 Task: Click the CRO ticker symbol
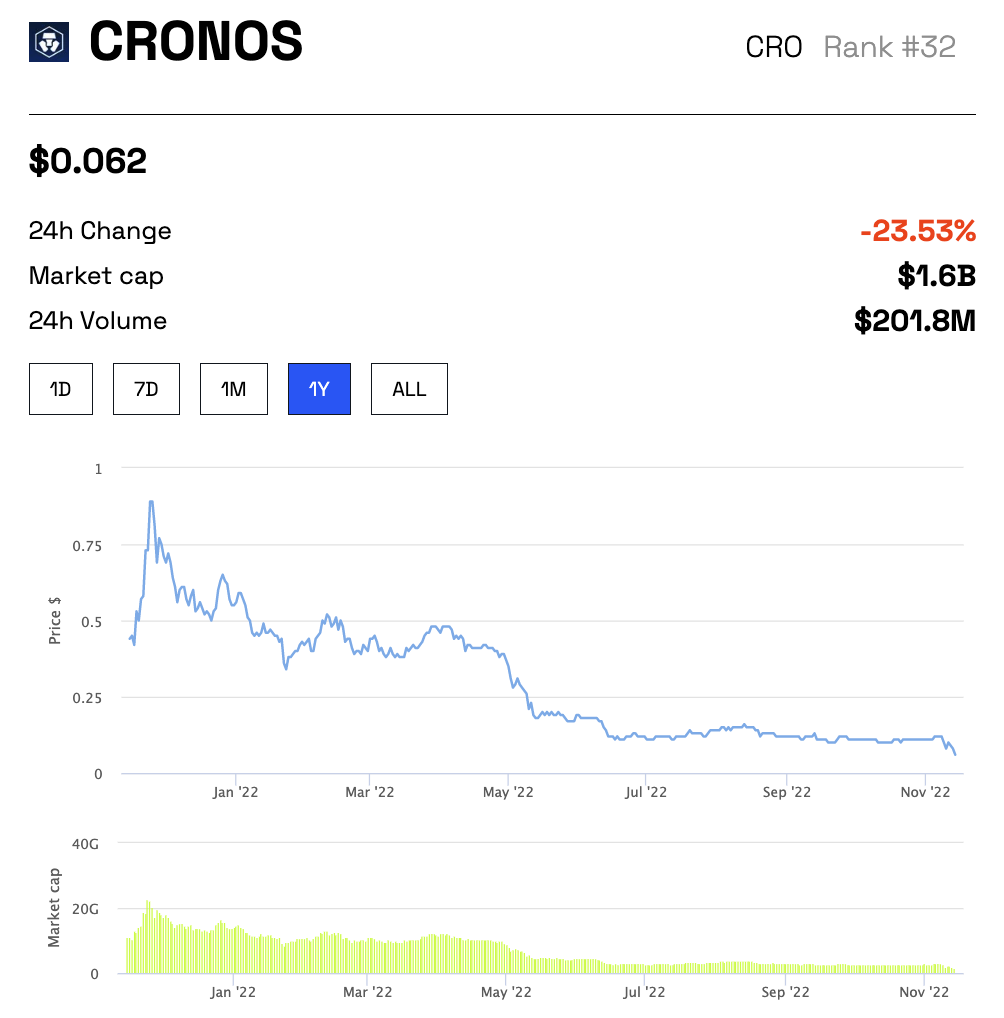click(775, 46)
